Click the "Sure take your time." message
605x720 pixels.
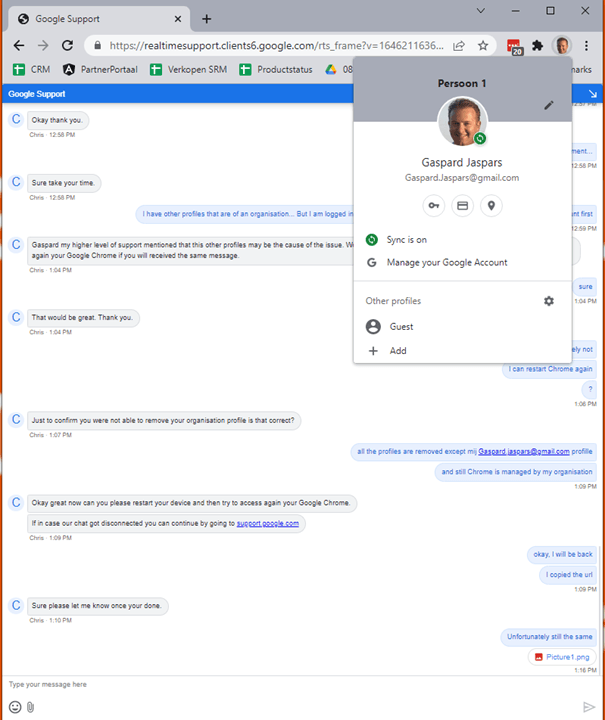[63, 183]
